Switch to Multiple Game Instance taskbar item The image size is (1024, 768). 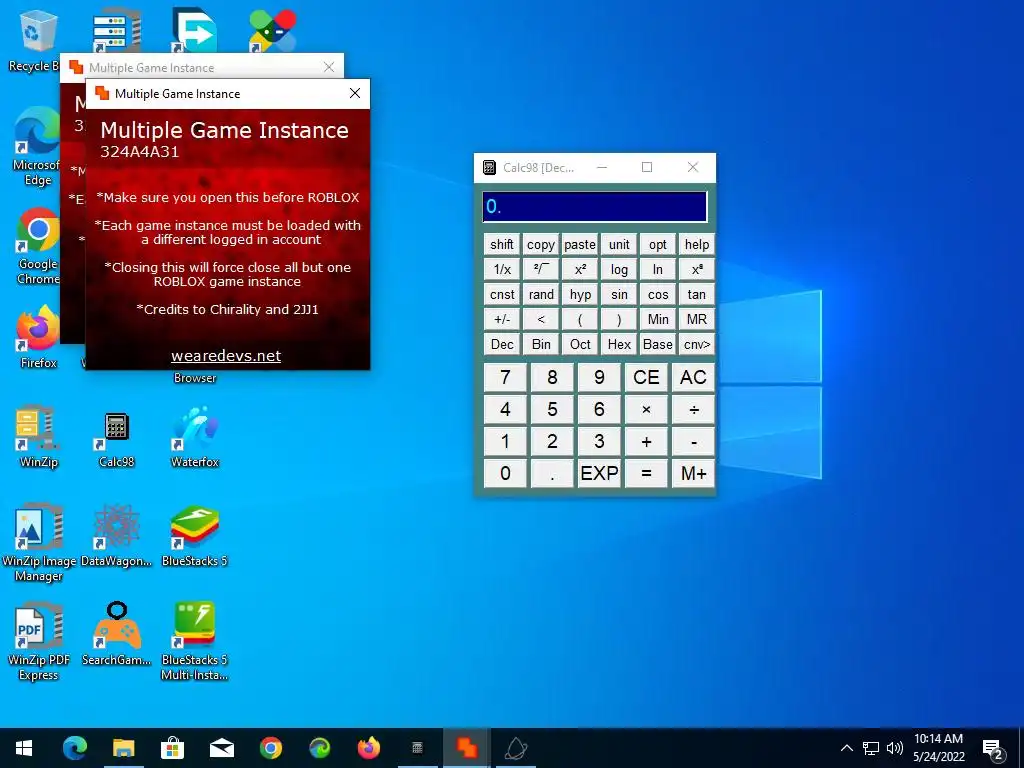point(466,748)
